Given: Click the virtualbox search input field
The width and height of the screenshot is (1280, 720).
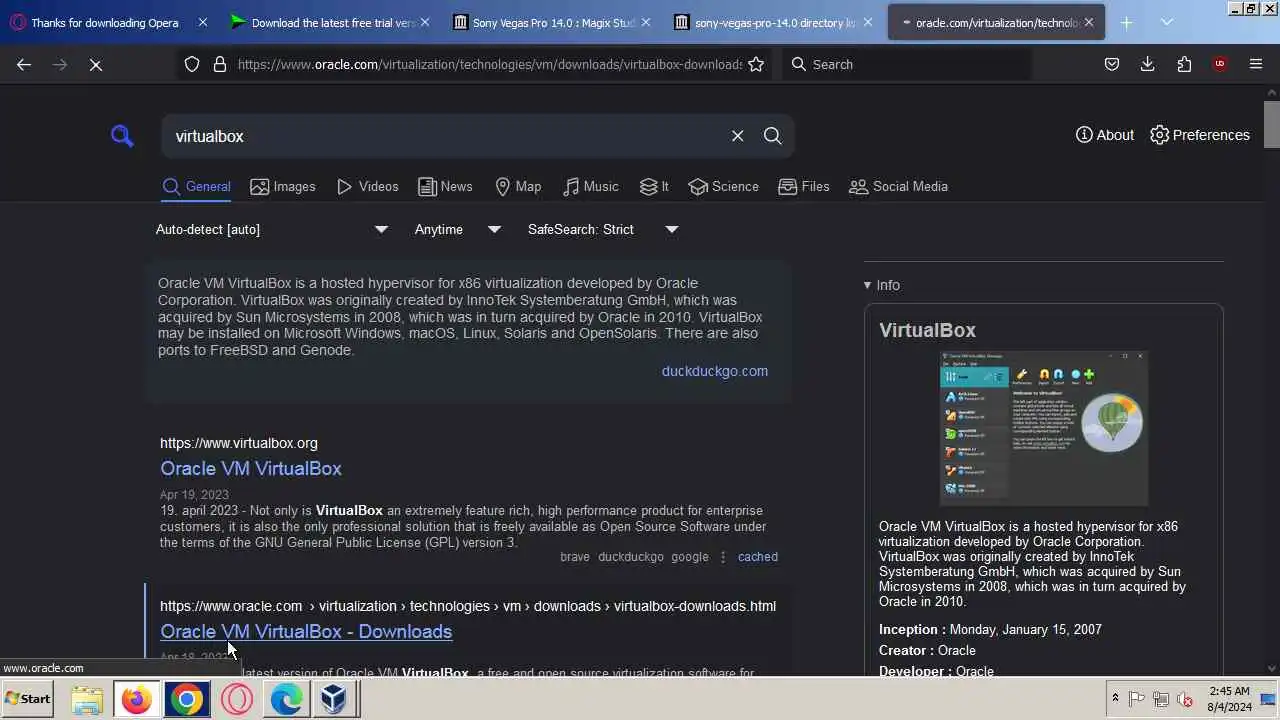Looking at the screenshot, I should click(x=445, y=136).
